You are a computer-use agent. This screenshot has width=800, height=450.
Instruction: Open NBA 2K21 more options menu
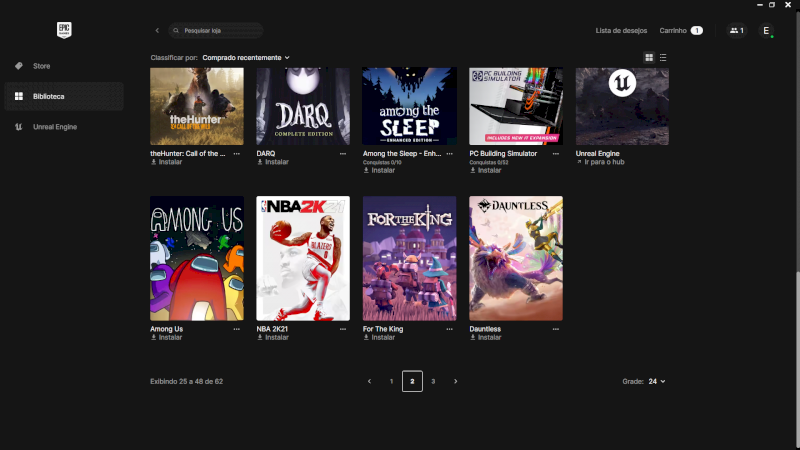(343, 329)
